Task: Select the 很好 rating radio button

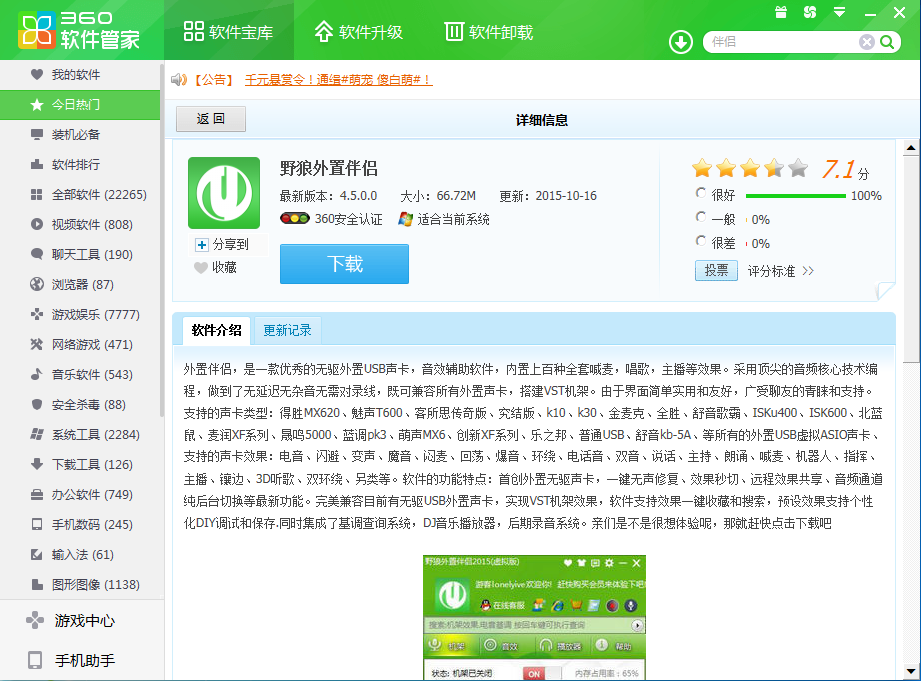Action: point(701,193)
